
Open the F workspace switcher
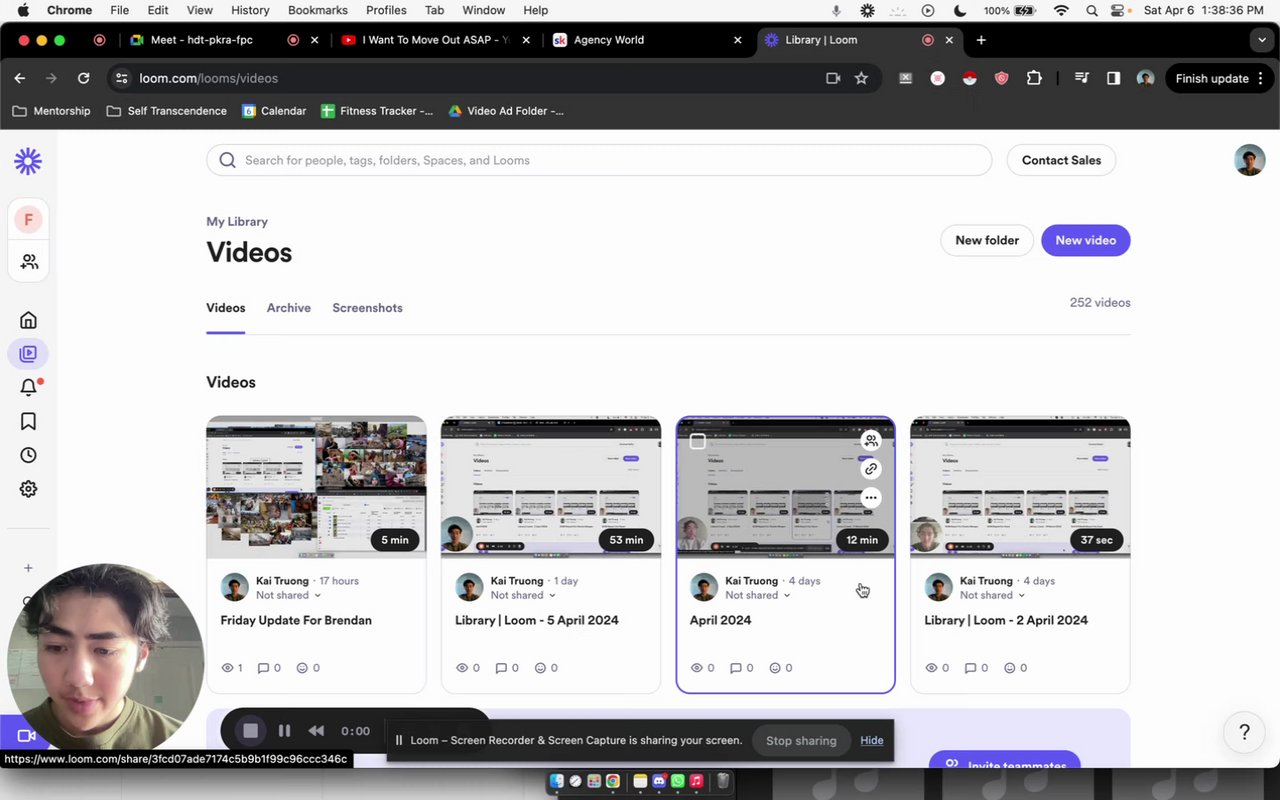[28, 219]
